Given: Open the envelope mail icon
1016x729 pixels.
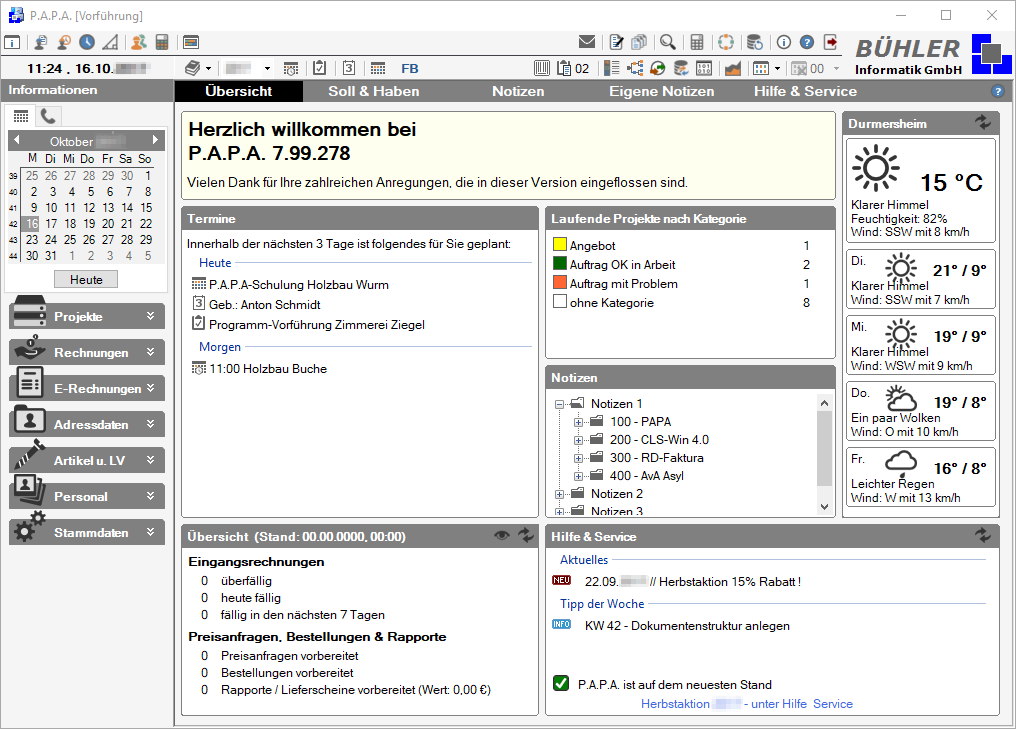Looking at the screenshot, I should click(587, 42).
